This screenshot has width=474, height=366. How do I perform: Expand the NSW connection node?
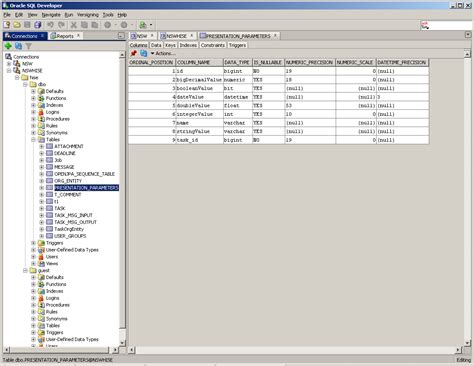pos(9,64)
